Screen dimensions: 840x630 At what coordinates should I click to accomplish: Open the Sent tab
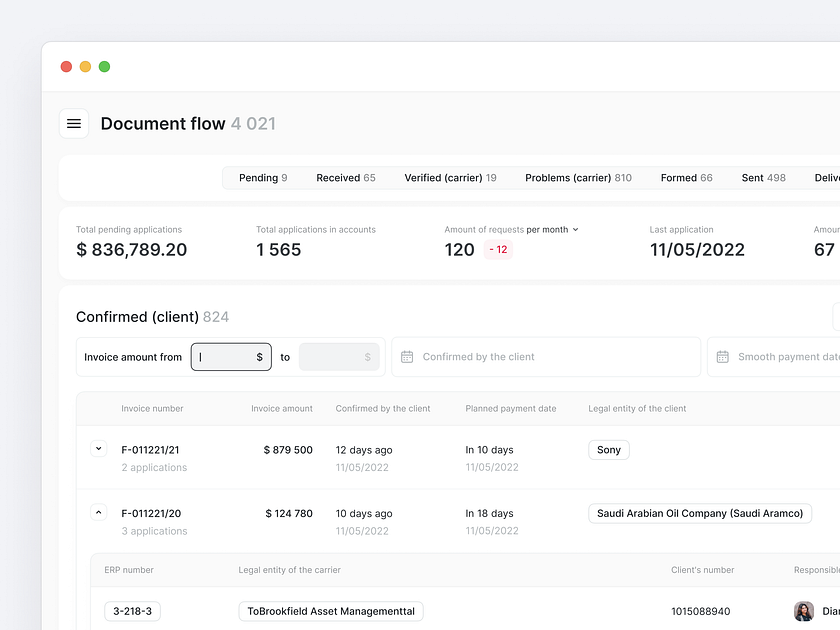click(763, 178)
